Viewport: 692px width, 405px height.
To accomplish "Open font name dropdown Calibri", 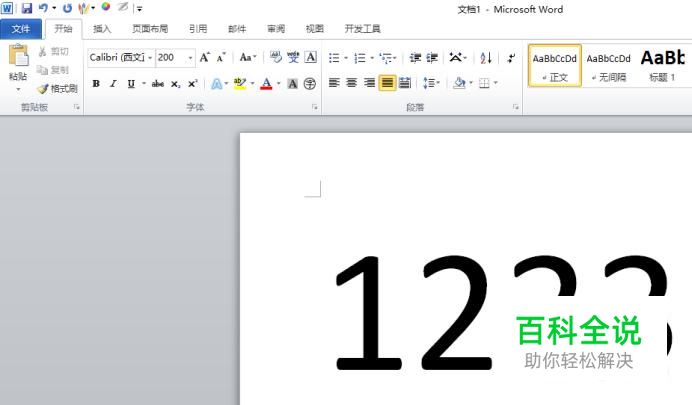I will pyautogui.click(x=150, y=58).
